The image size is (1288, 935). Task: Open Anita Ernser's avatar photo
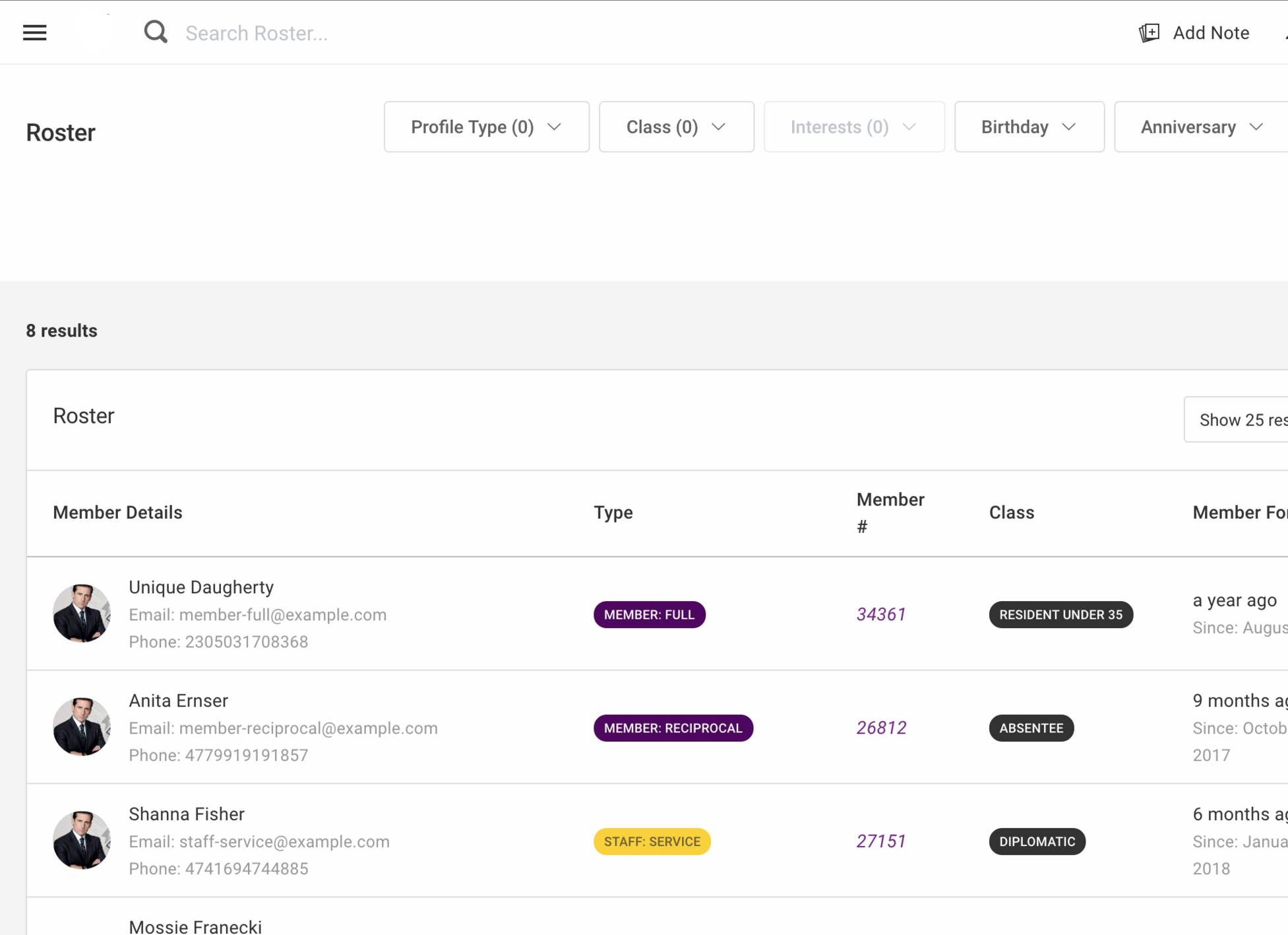pyautogui.click(x=82, y=726)
